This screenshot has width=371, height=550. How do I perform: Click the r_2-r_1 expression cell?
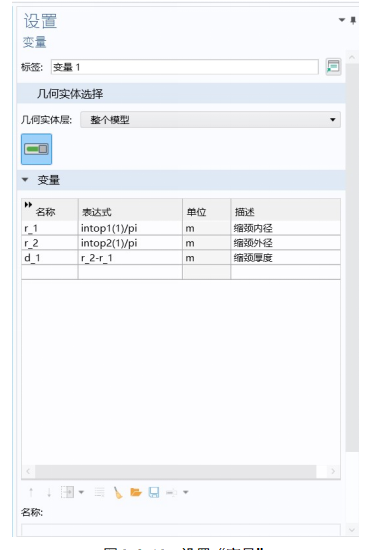click(x=130, y=258)
